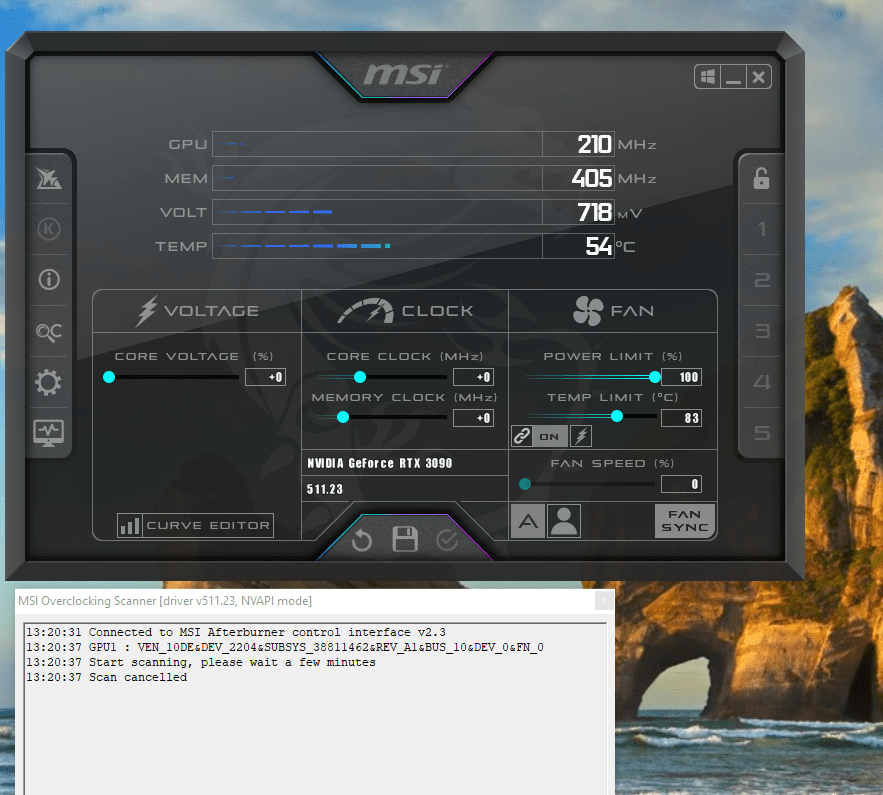
Task: Enable user defined fan control icon
Action: [564, 521]
